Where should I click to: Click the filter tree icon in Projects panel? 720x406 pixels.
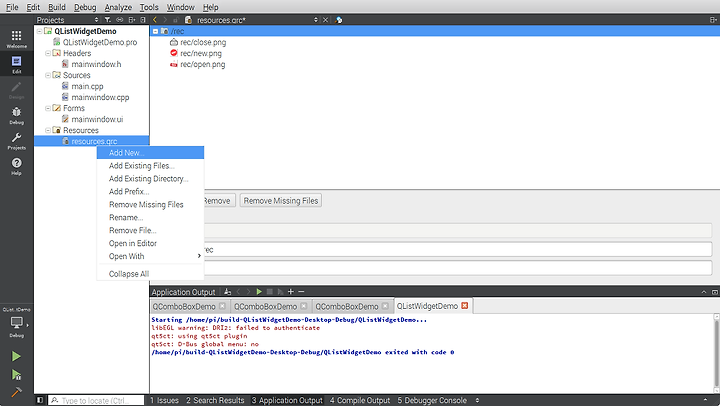pyautogui.click(x=107, y=20)
